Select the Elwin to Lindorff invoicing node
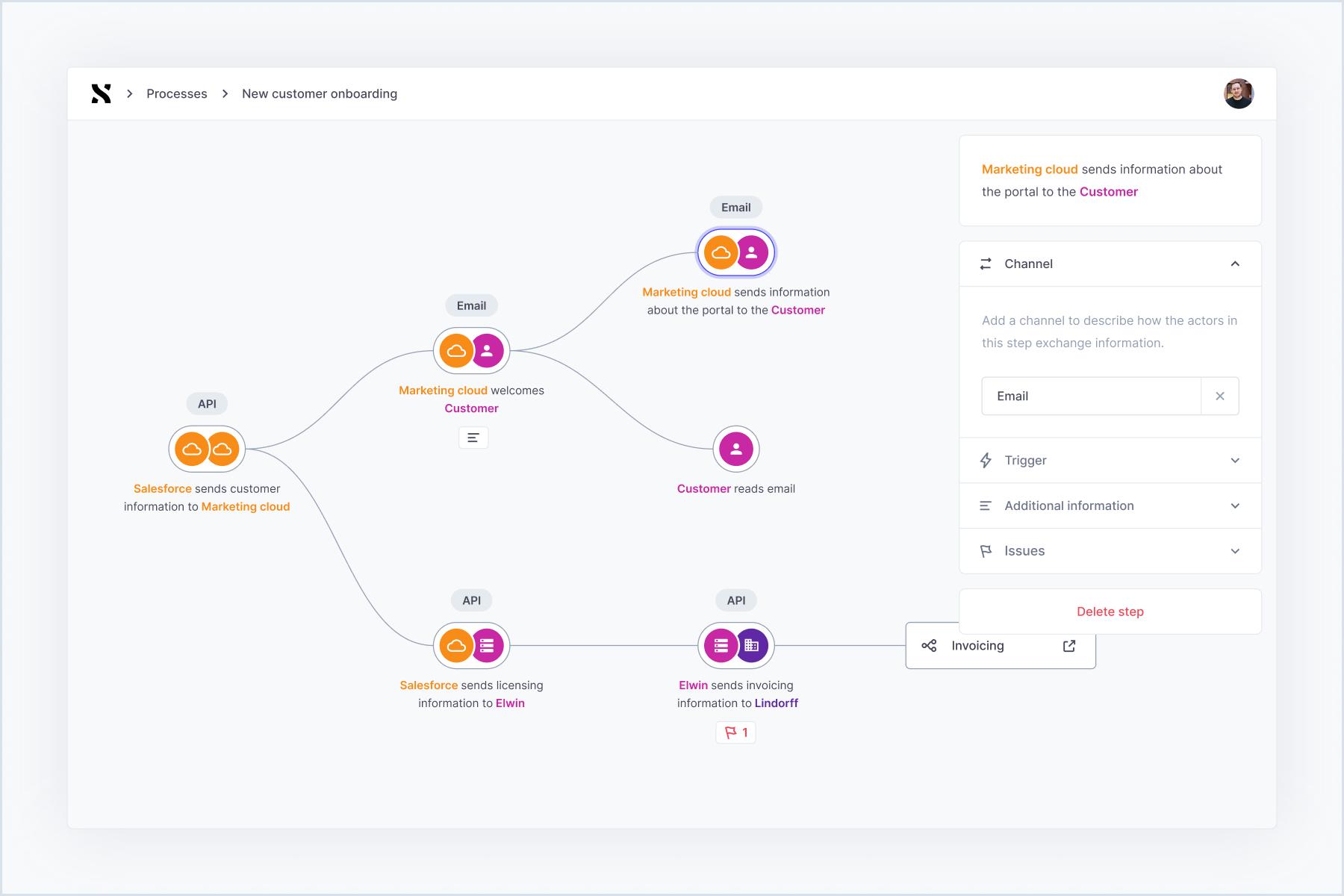The width and height of the screenshot is (1344, 896). click(736, 645)
